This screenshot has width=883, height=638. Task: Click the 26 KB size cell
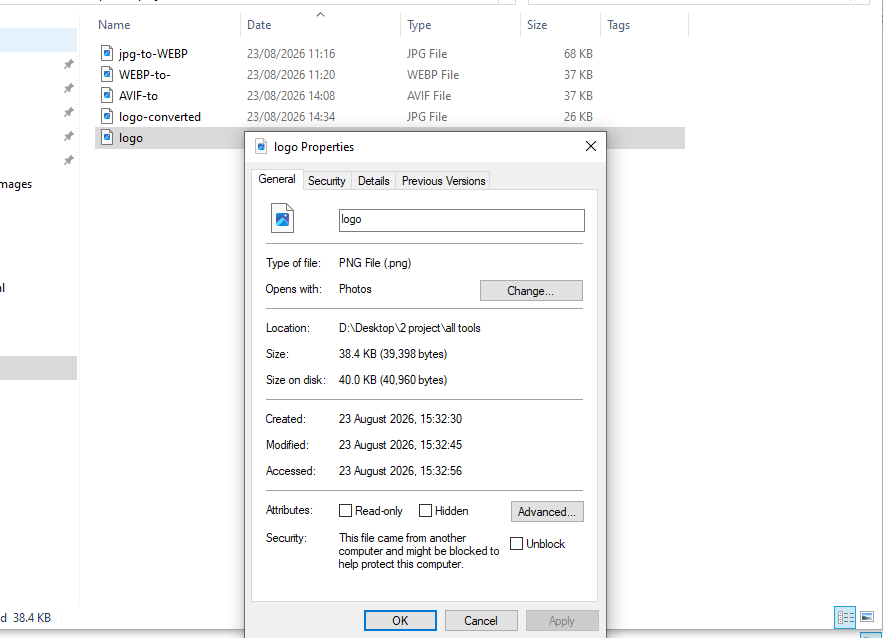point(578,117)
